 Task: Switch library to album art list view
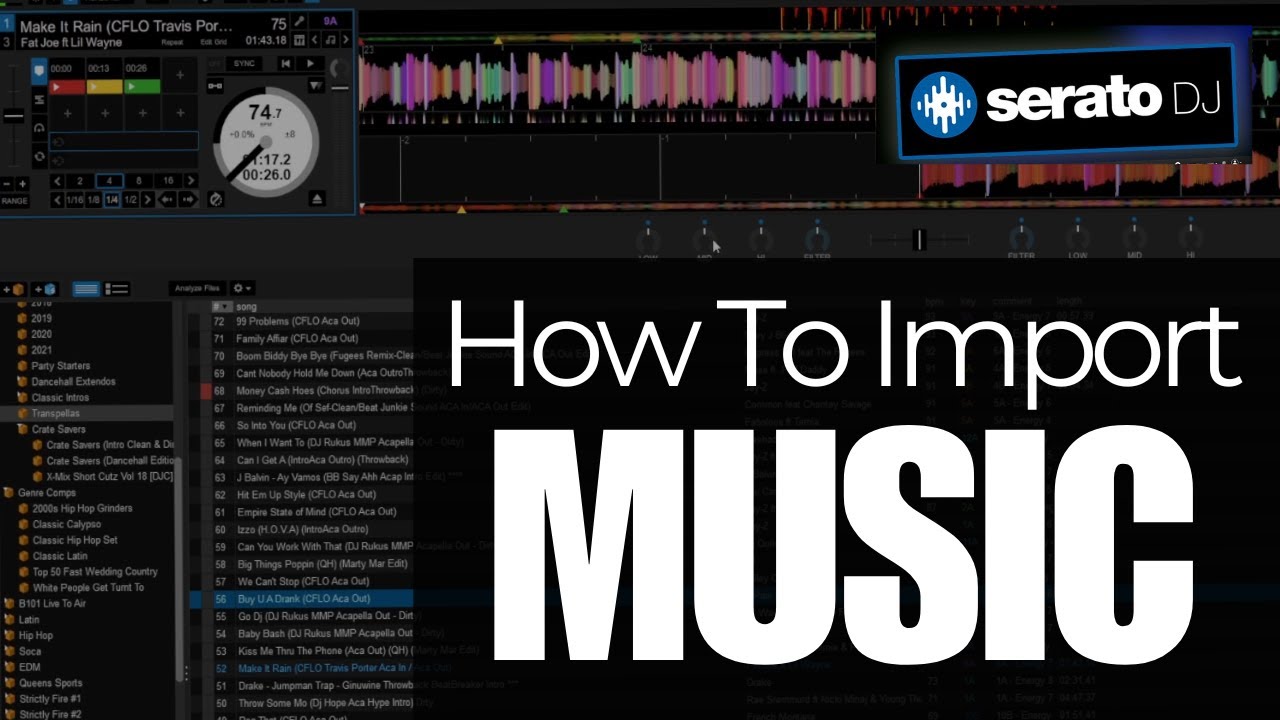click(117, 289)
